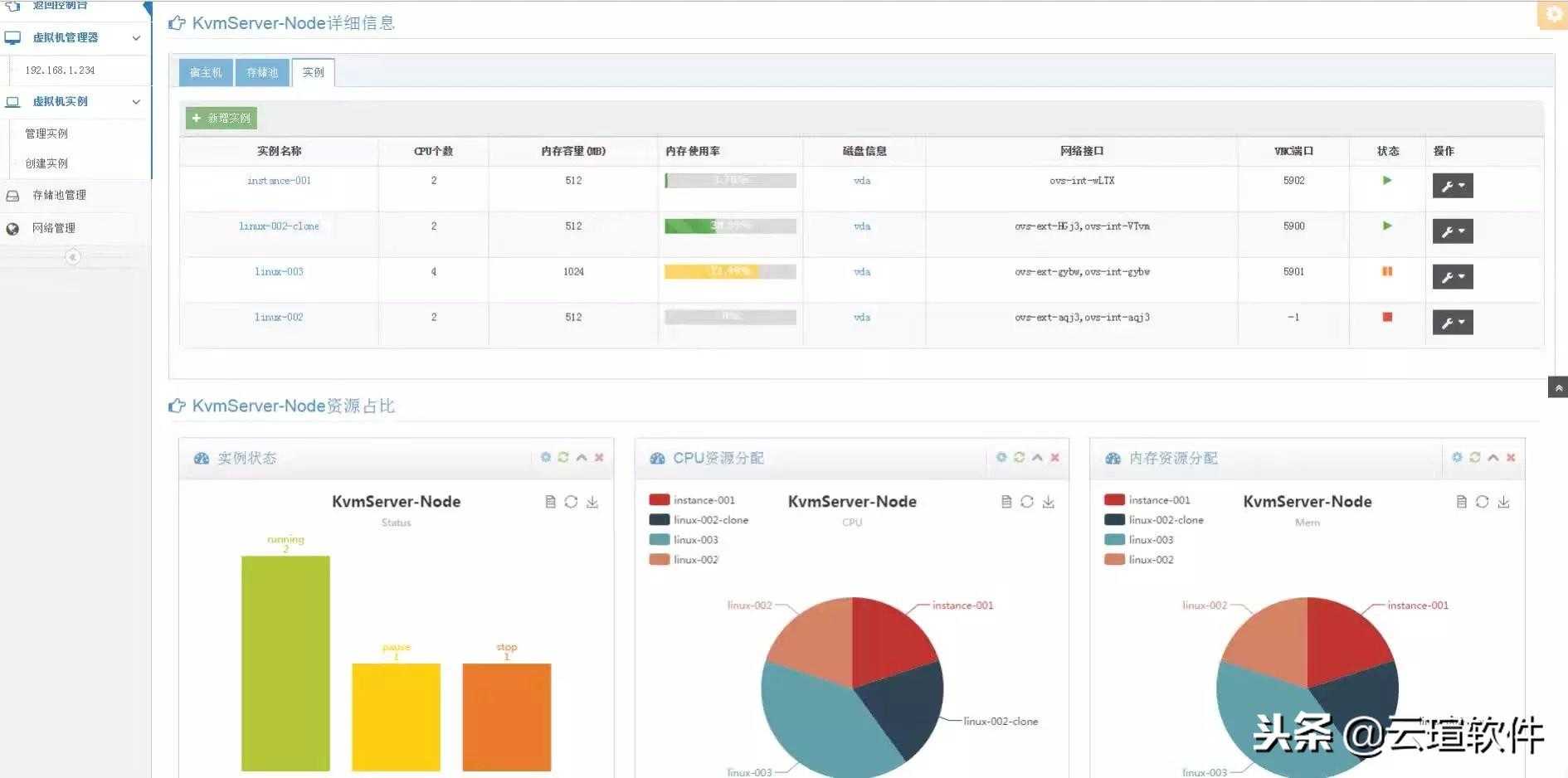Open the linux-003 instance link

[x=279, y=271]
